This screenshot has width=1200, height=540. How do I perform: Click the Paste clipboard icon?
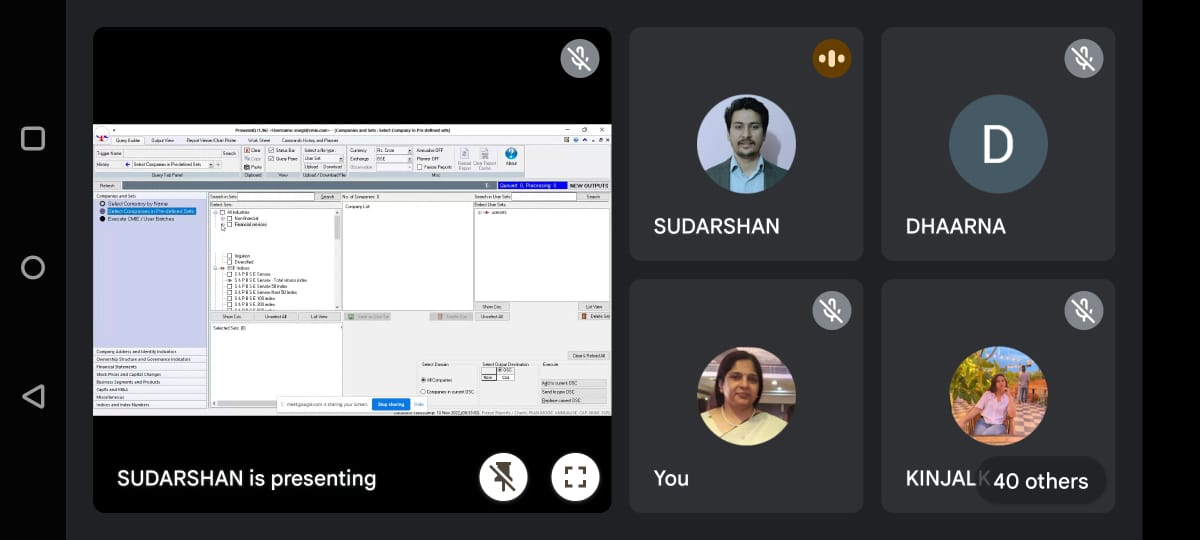coord(248,167)
